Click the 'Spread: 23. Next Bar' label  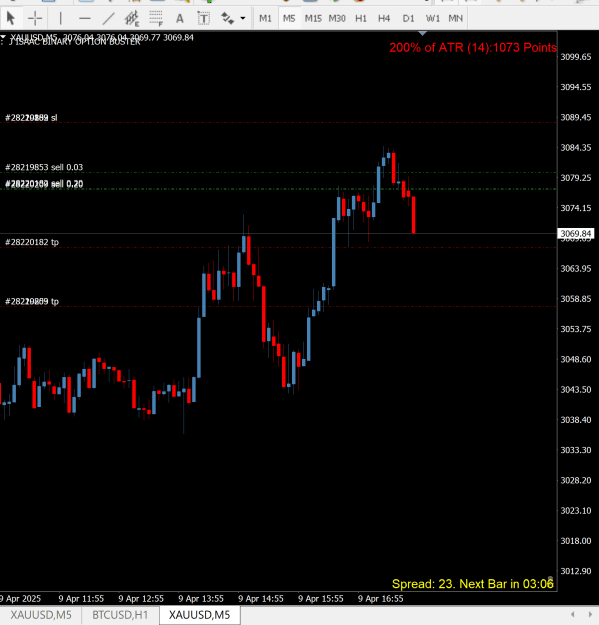[473, 584]
